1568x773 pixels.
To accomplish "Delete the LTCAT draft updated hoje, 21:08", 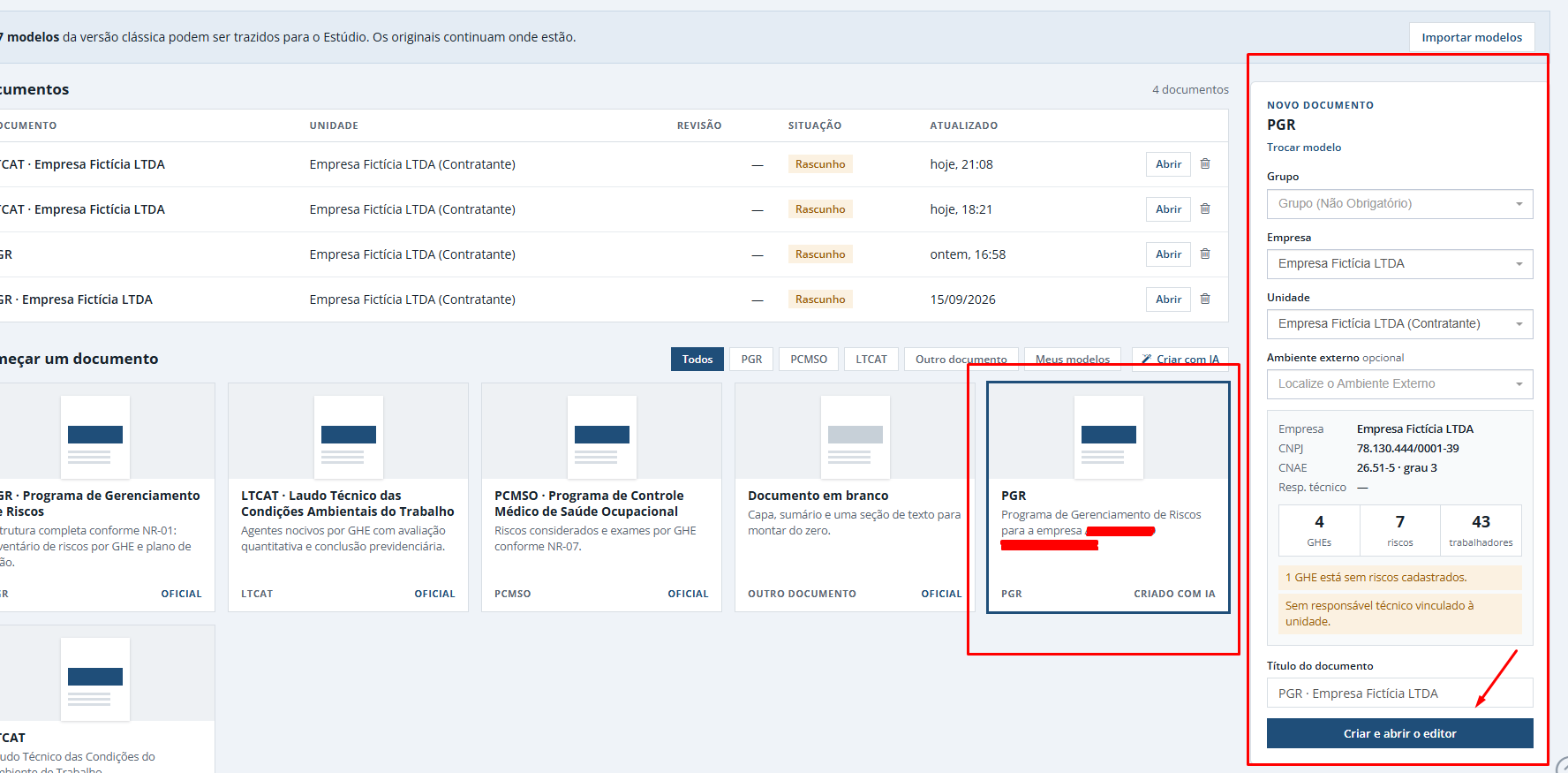I will pos(1205,163).
